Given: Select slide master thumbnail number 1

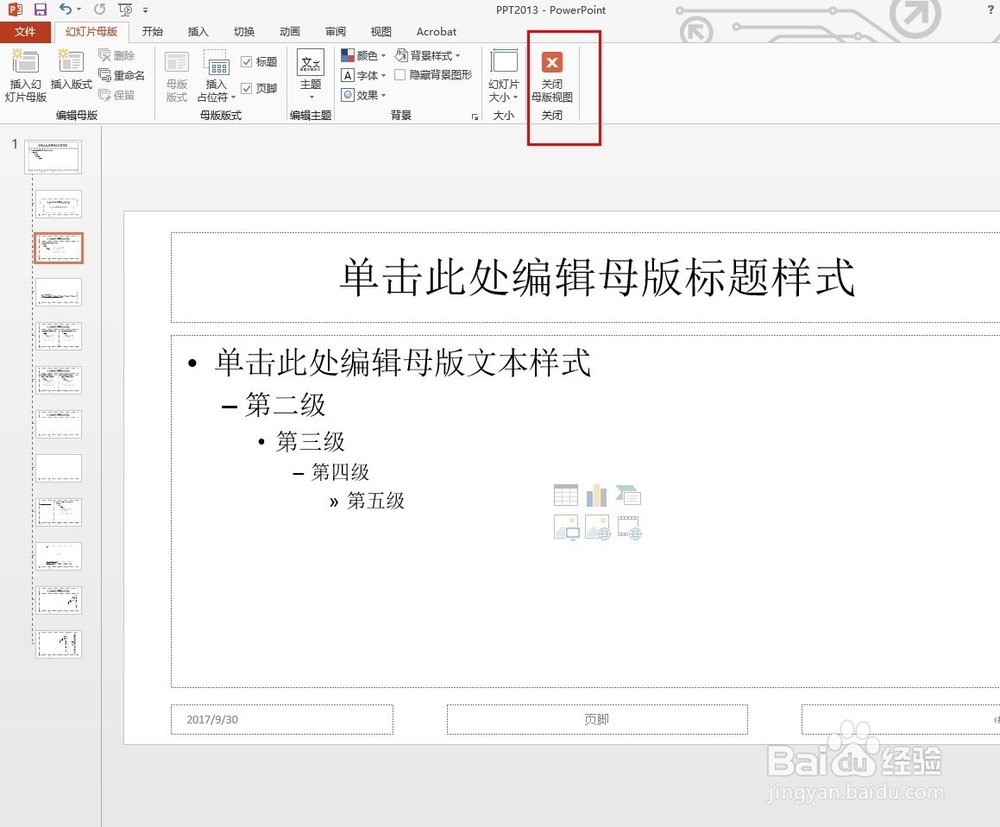Looking at the screenshot, I should (53, 157).
